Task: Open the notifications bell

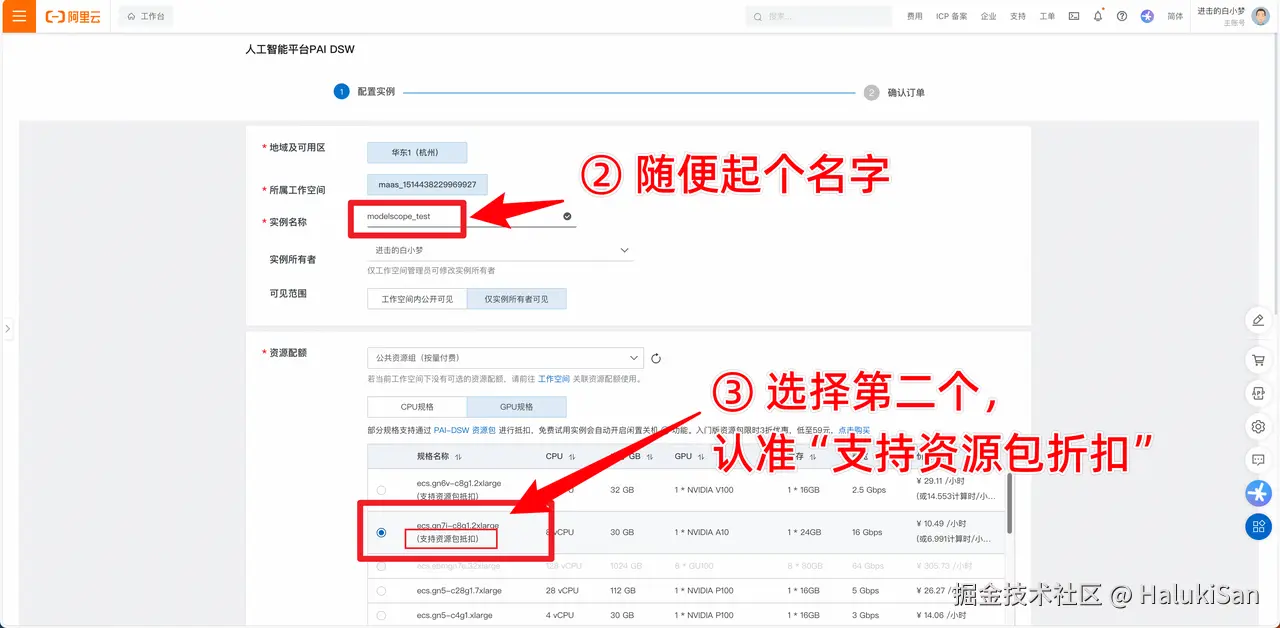Action: 1098,16
